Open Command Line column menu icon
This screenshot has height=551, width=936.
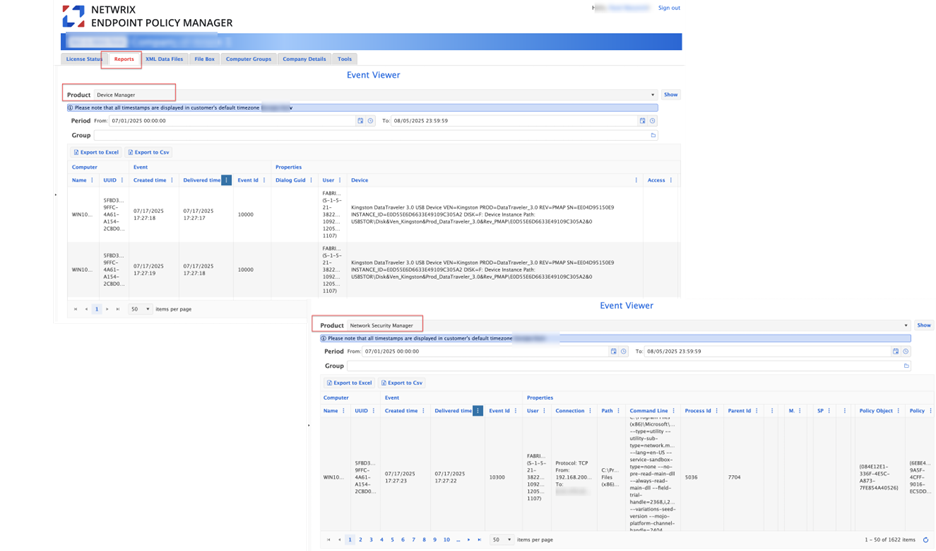click(673, 411)
